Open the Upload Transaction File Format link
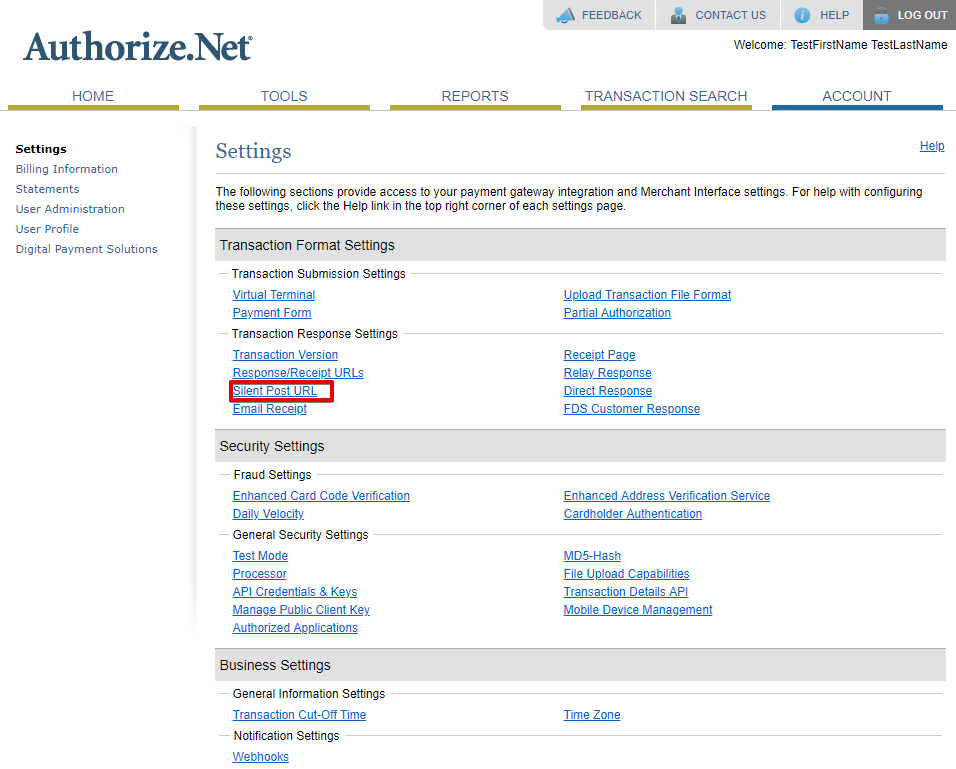The image size is (956, 769). (x=647, y=295)
